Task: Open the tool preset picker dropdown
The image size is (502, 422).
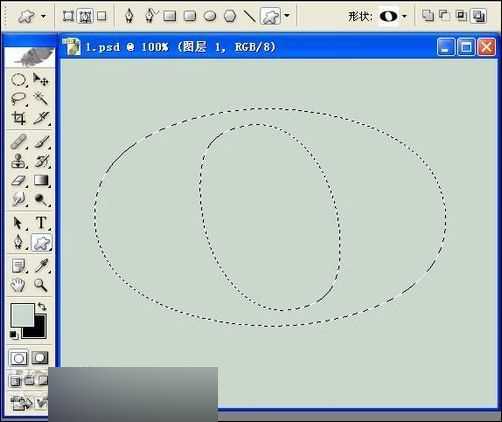Action: (43, 16)
